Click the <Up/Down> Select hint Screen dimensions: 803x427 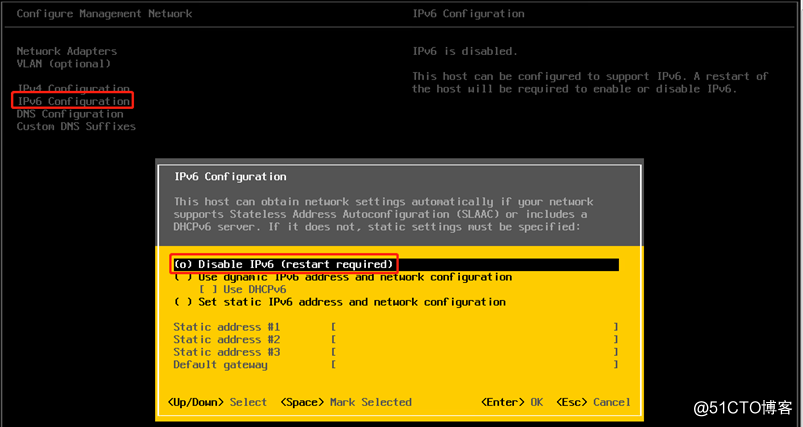tap(217, 402)
